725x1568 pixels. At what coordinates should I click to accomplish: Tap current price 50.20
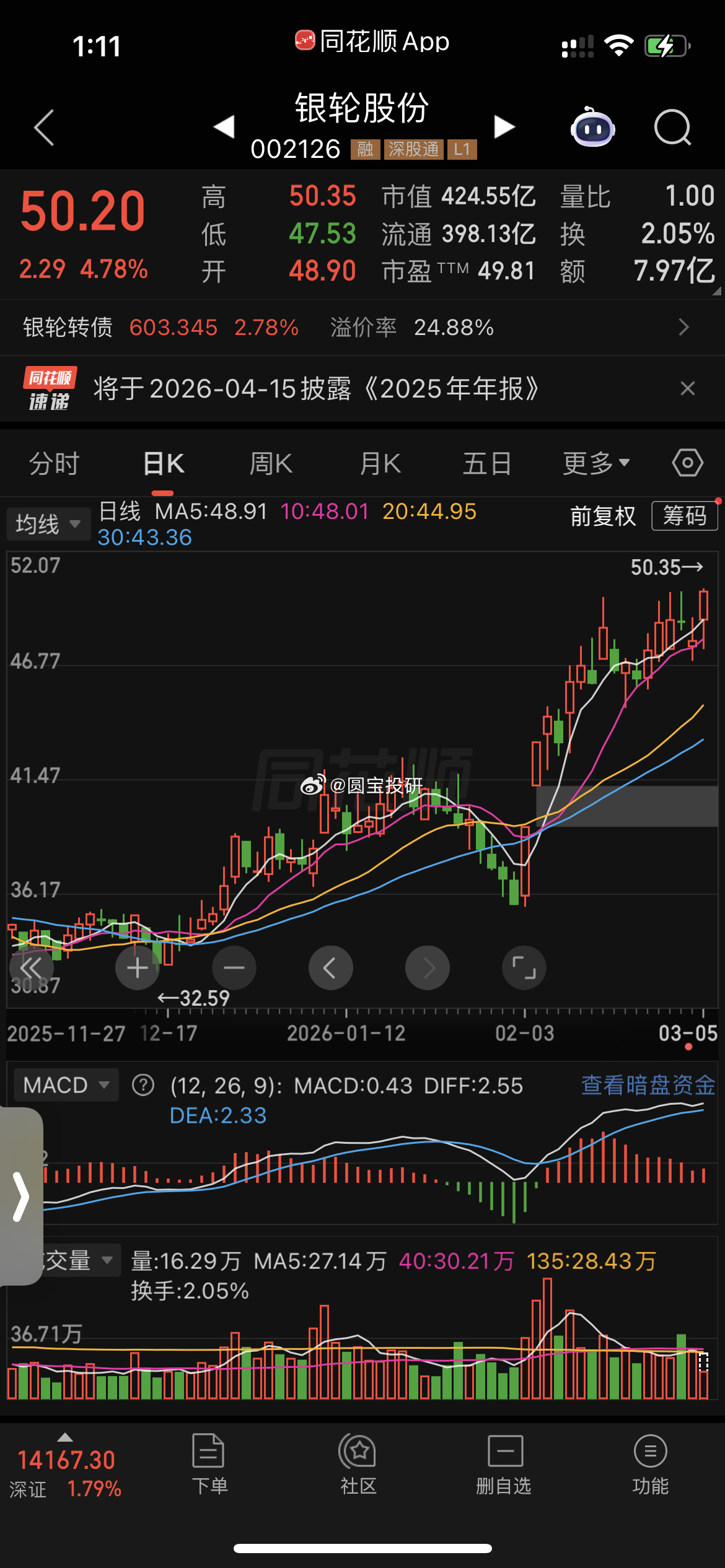(x=82, y=211)
